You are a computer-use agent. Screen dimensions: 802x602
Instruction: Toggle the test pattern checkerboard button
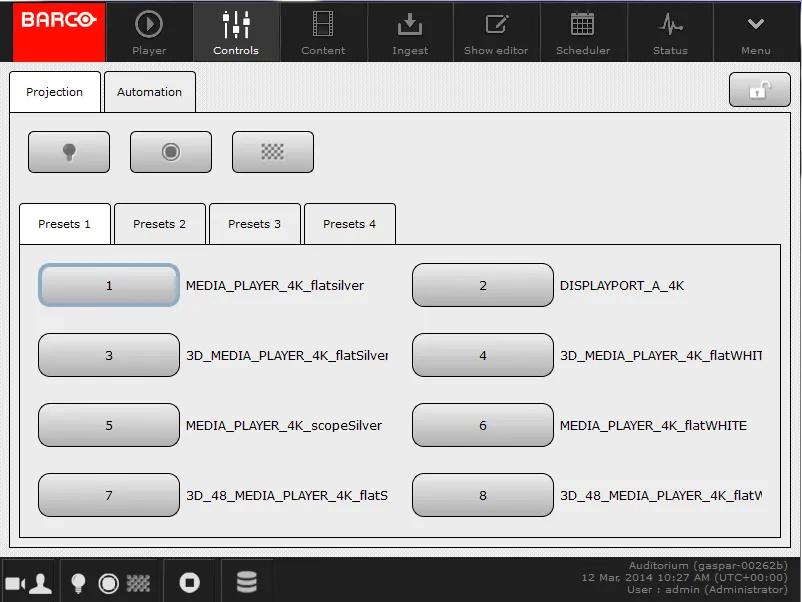click(x=272, y=152)
